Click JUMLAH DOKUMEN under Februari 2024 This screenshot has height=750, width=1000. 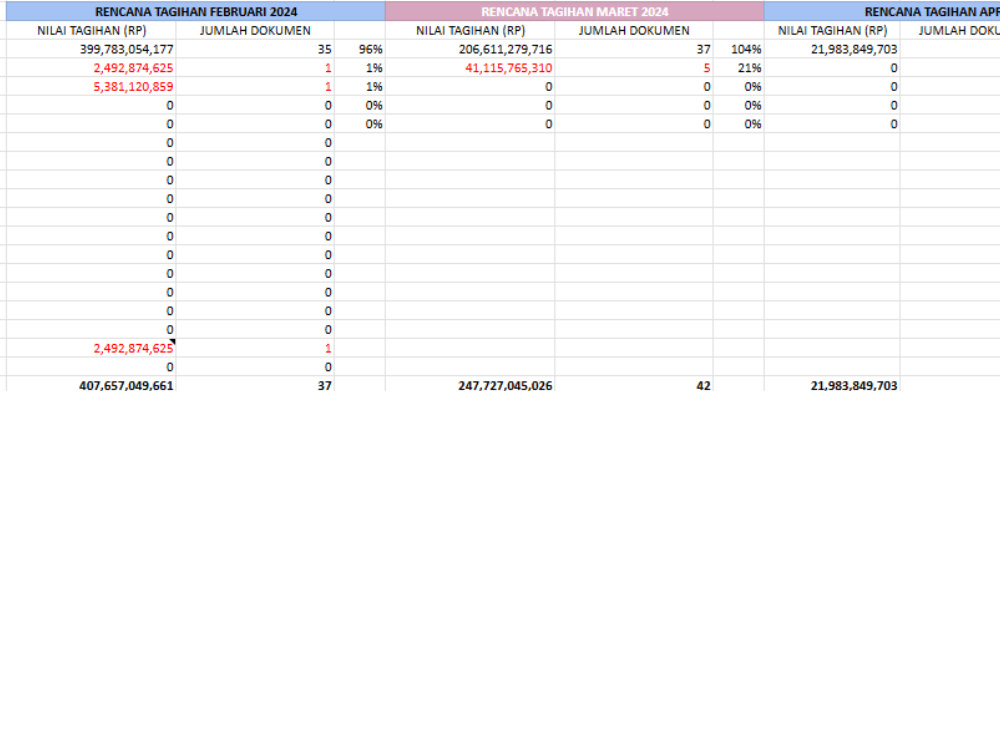click(255, 31)
